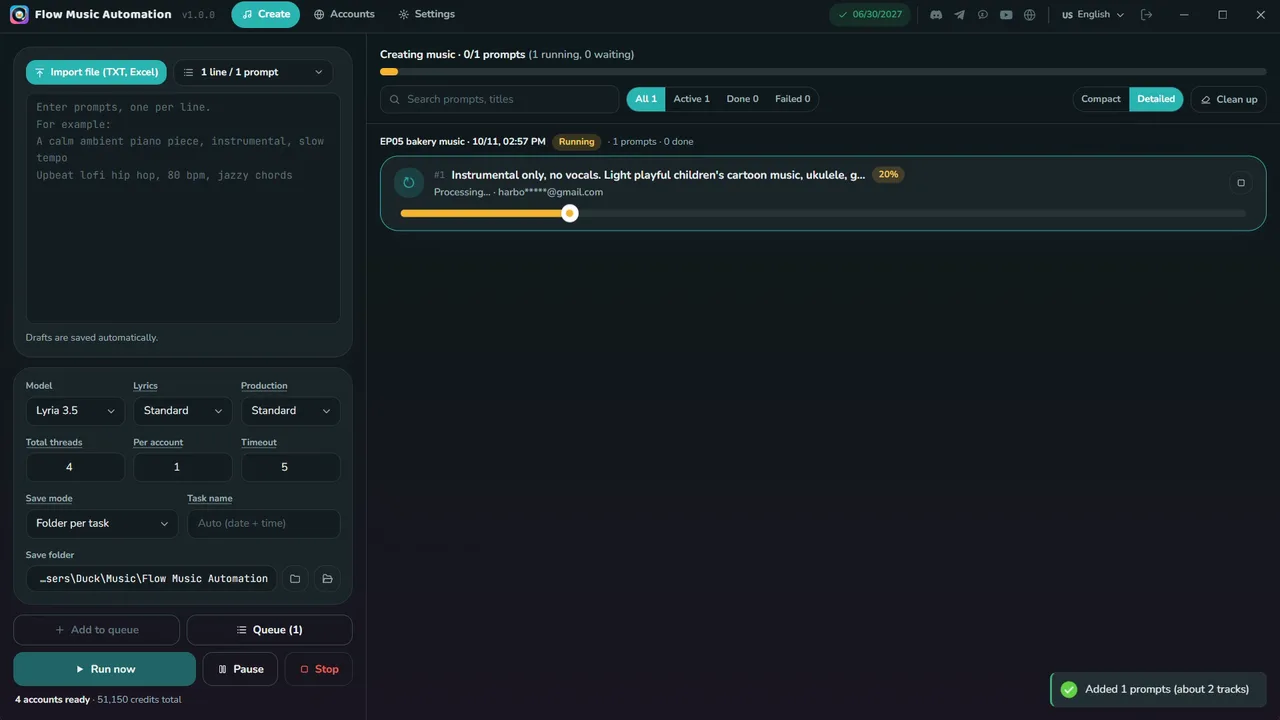
Task: Click the chat bubble support icon
Action: tap(983, 15)
